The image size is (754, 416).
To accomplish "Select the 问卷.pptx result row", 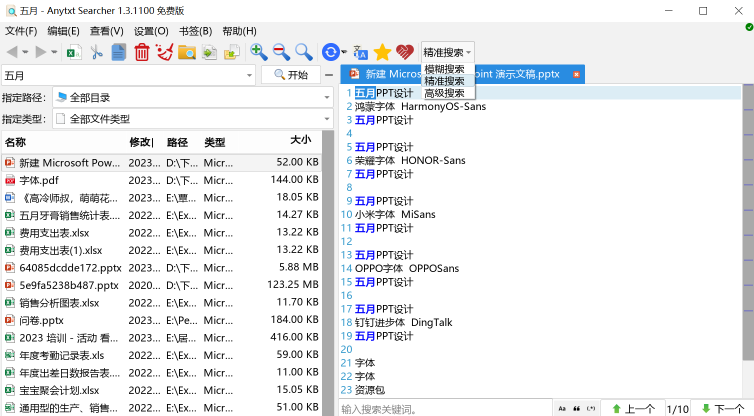I will point(162,320).
